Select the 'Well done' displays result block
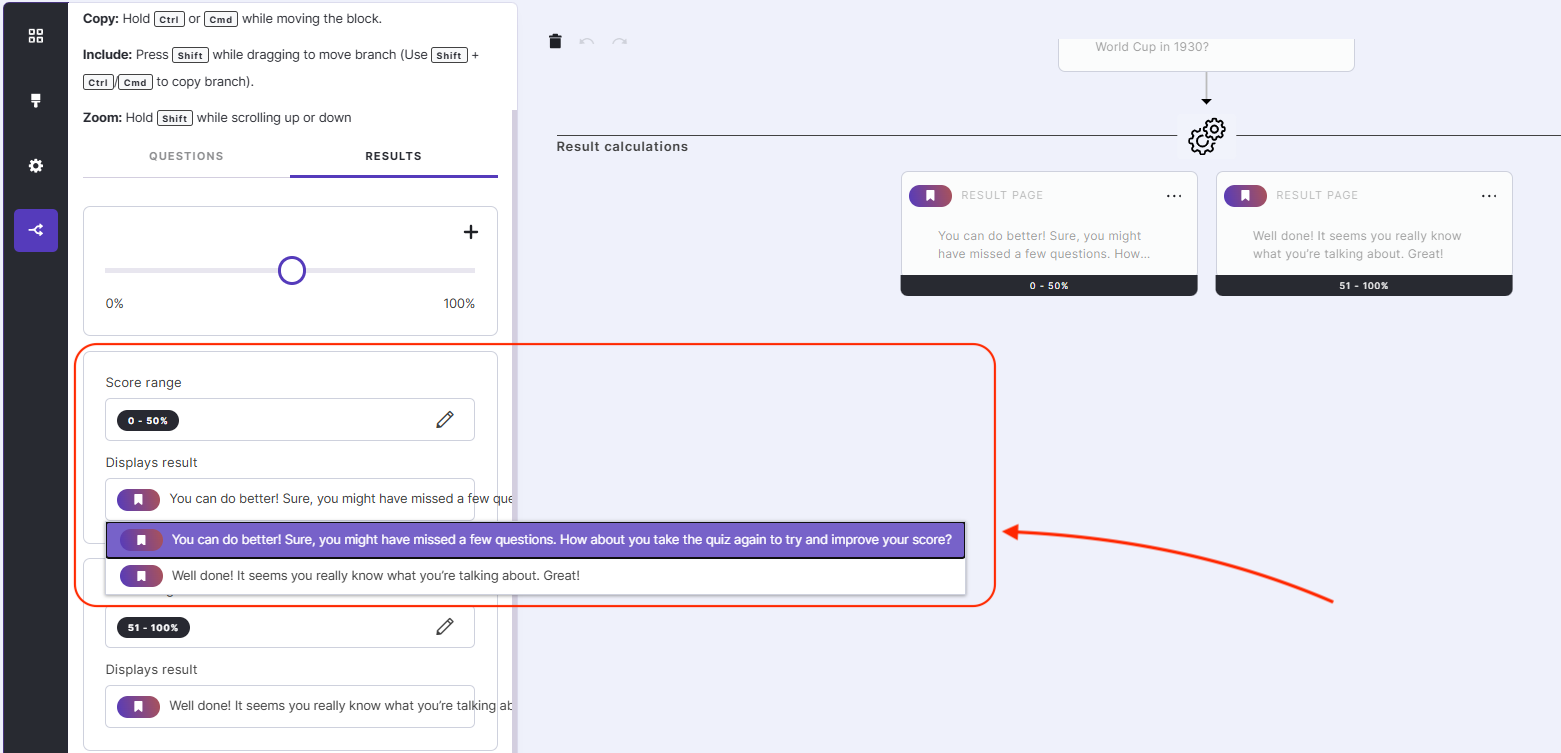 tap(290, 706)
